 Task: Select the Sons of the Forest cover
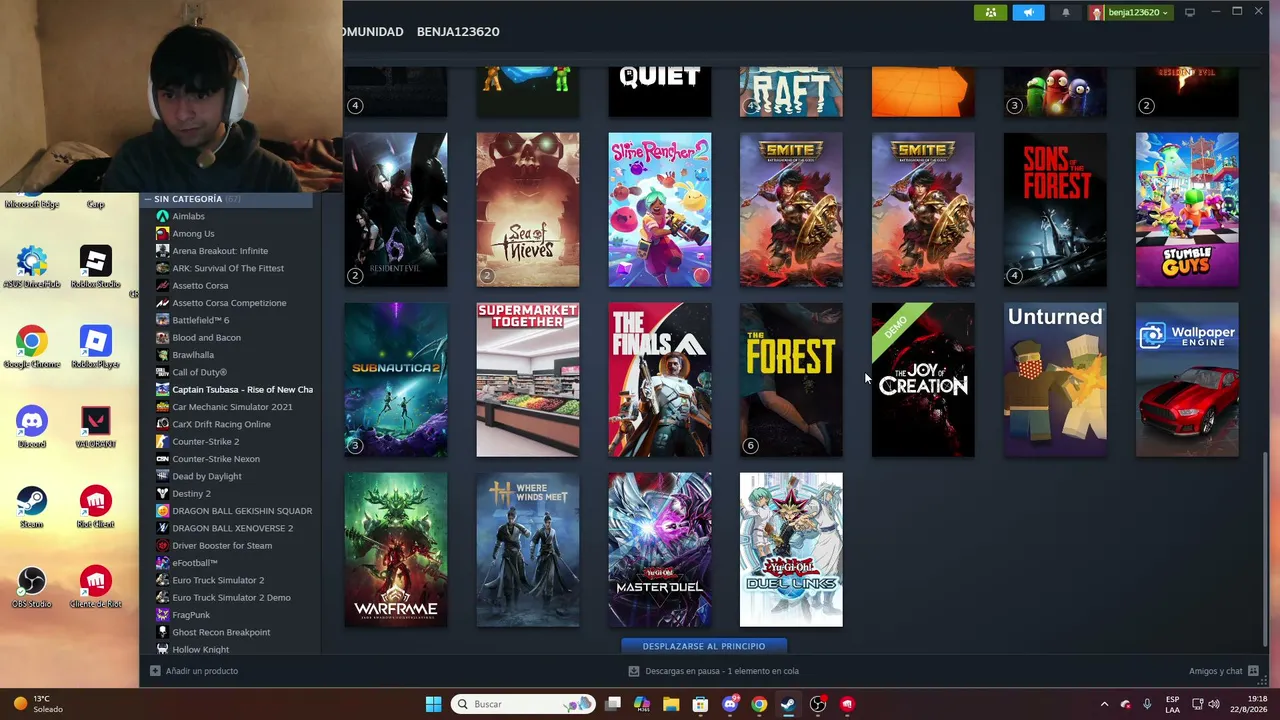click(1055, 210)
